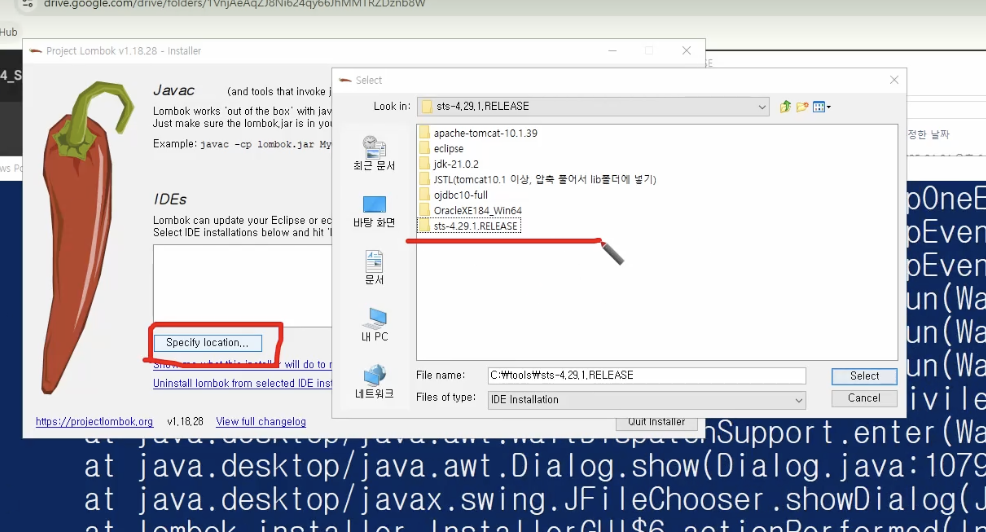Click the browser address bar URL

235,4
